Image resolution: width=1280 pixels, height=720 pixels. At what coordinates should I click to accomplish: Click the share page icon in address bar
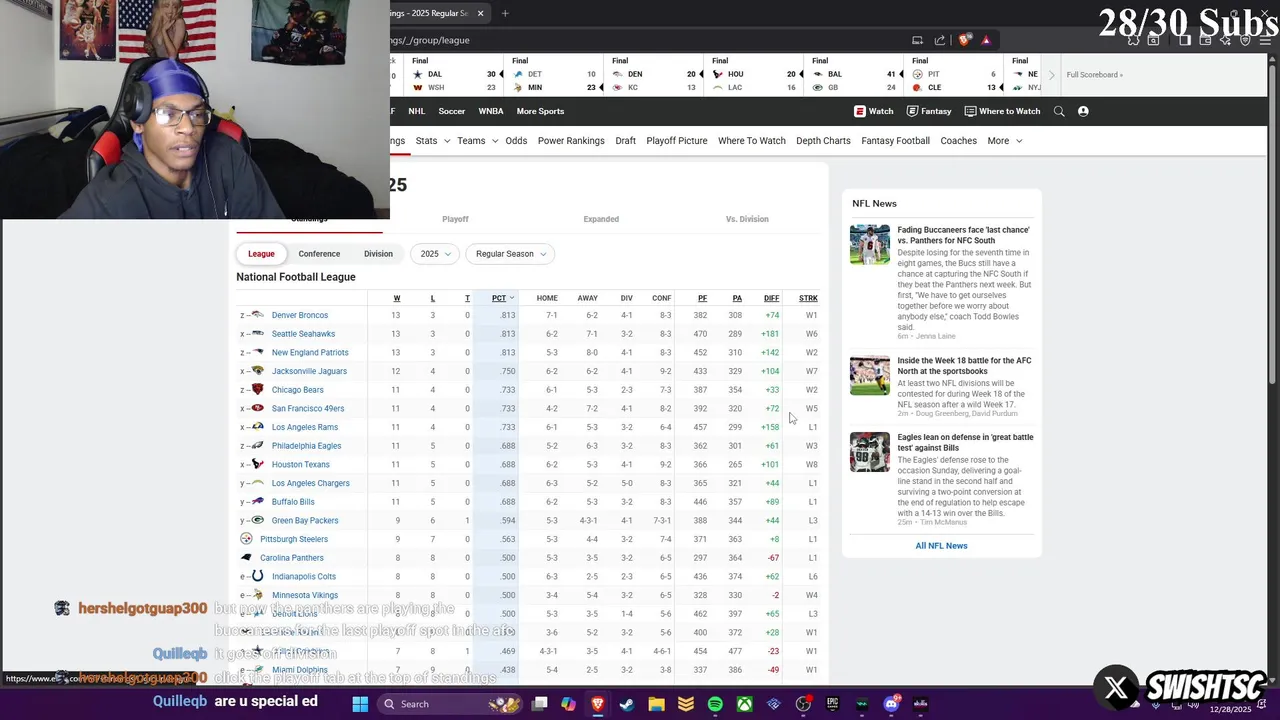(x=940, y=40)
